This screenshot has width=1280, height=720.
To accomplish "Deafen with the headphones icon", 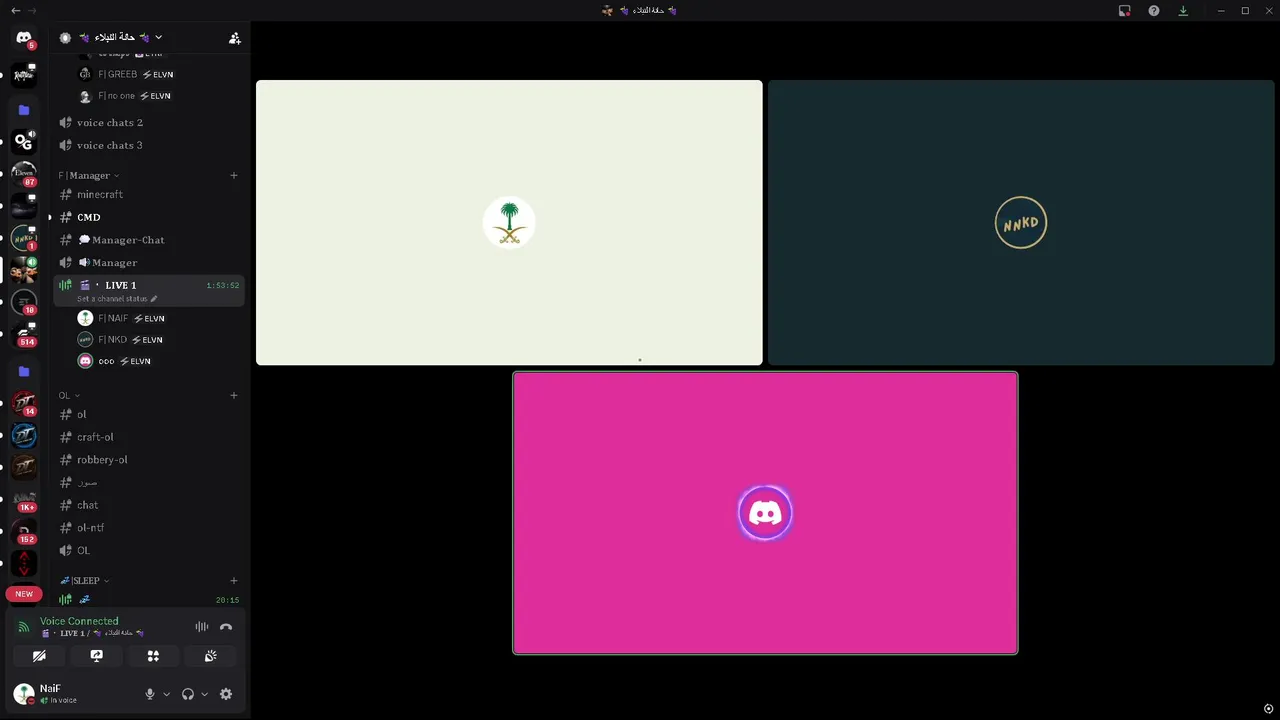I will click(188, 694).
